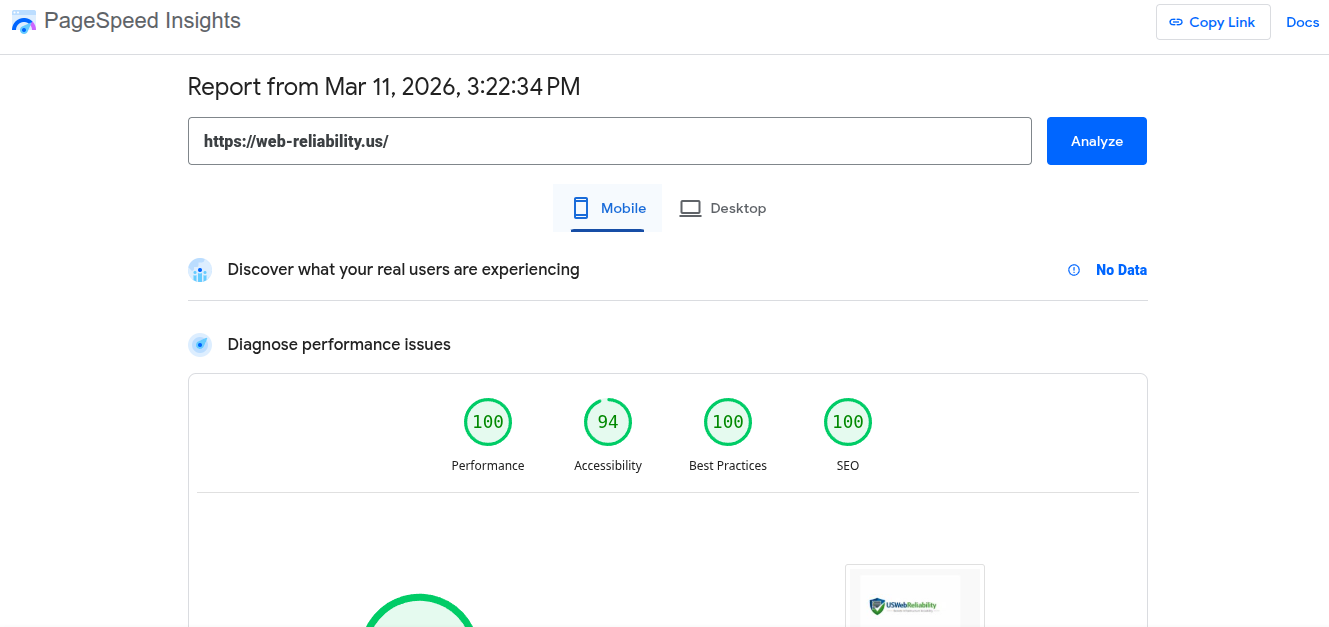Select the URL input field

point(610,140)
